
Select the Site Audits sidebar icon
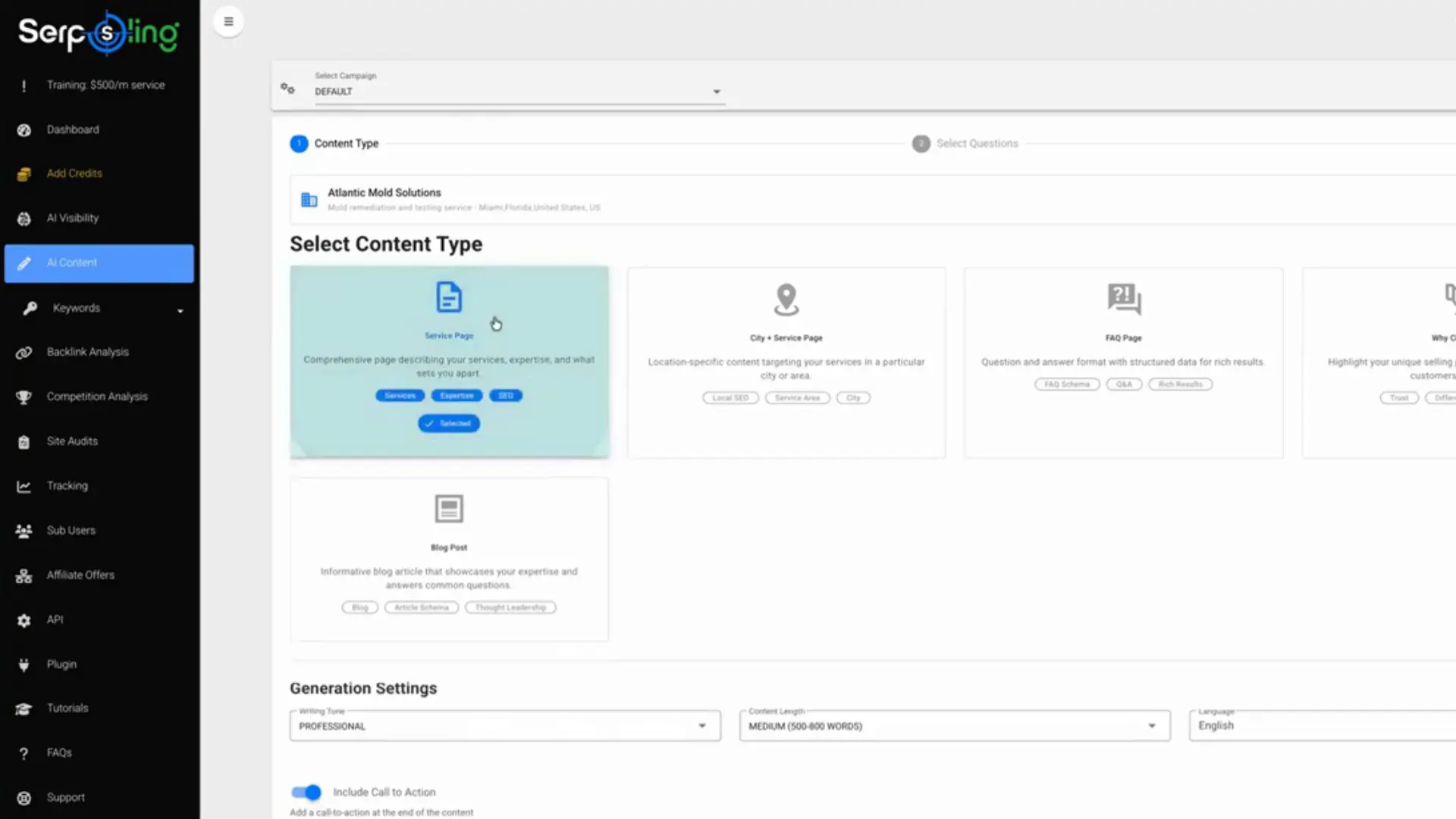pos(24,441)
